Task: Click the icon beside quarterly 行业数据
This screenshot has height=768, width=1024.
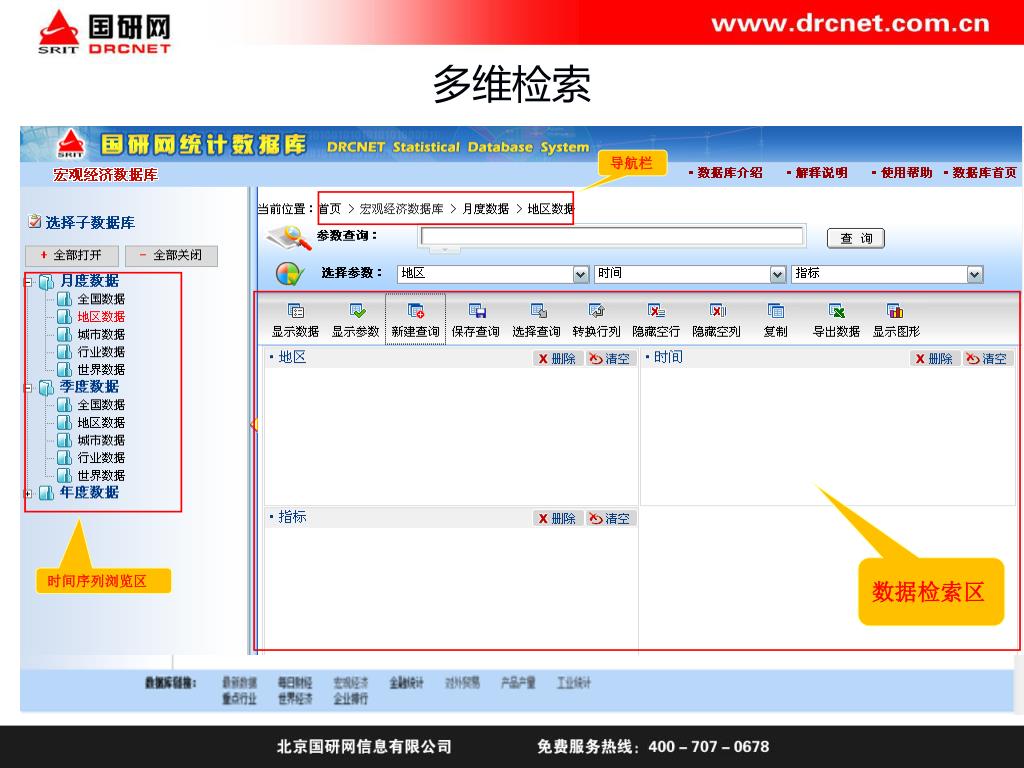Action: click(64, 458)
